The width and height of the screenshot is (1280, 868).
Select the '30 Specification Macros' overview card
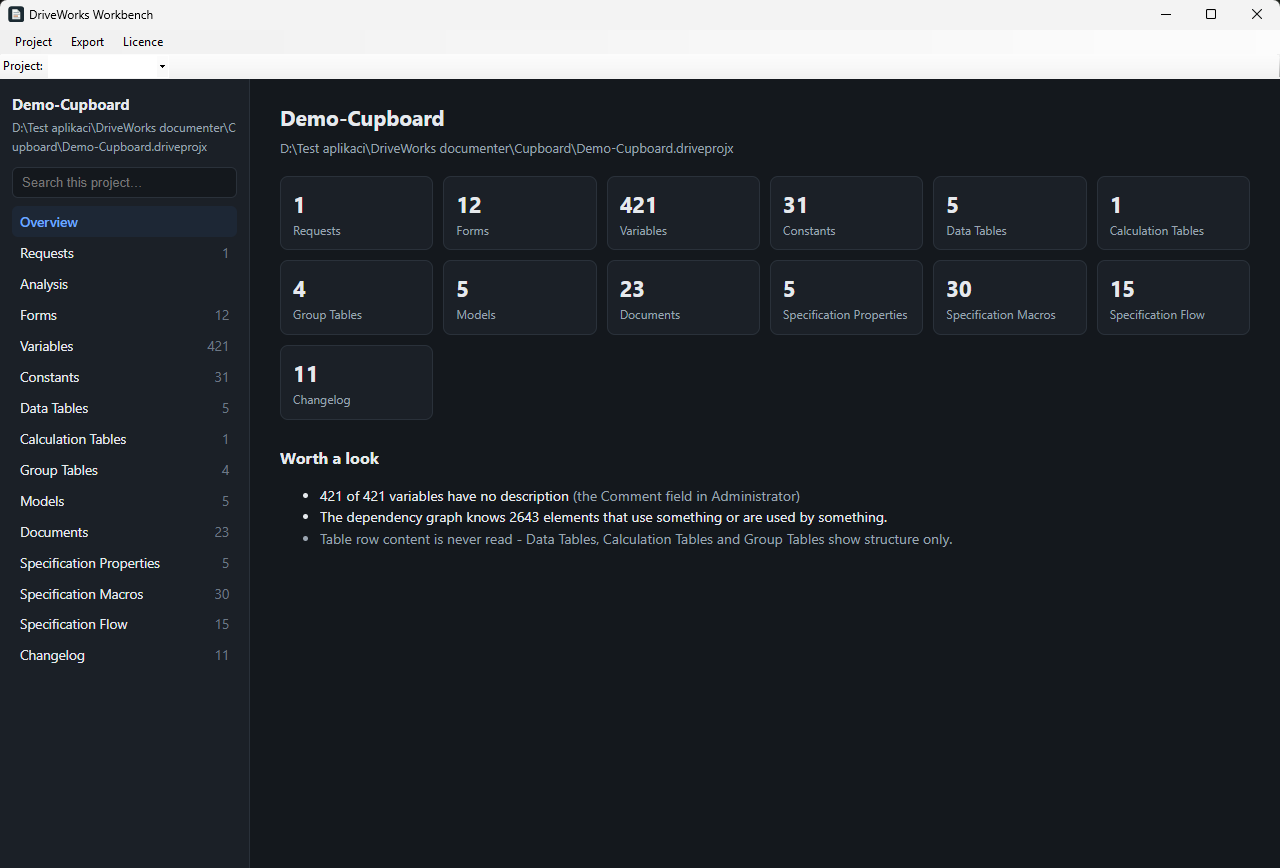pos(1010,297)
